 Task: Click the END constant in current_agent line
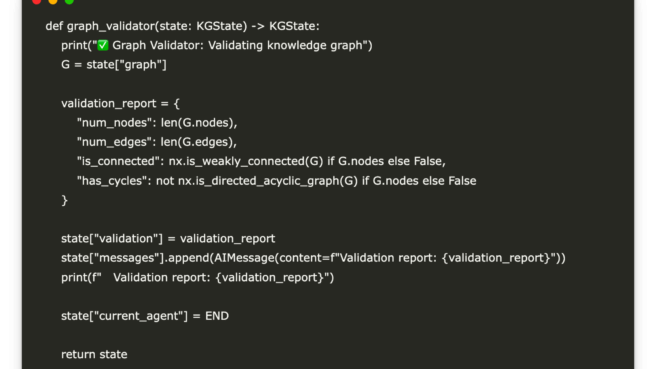[x=217, y=316]
